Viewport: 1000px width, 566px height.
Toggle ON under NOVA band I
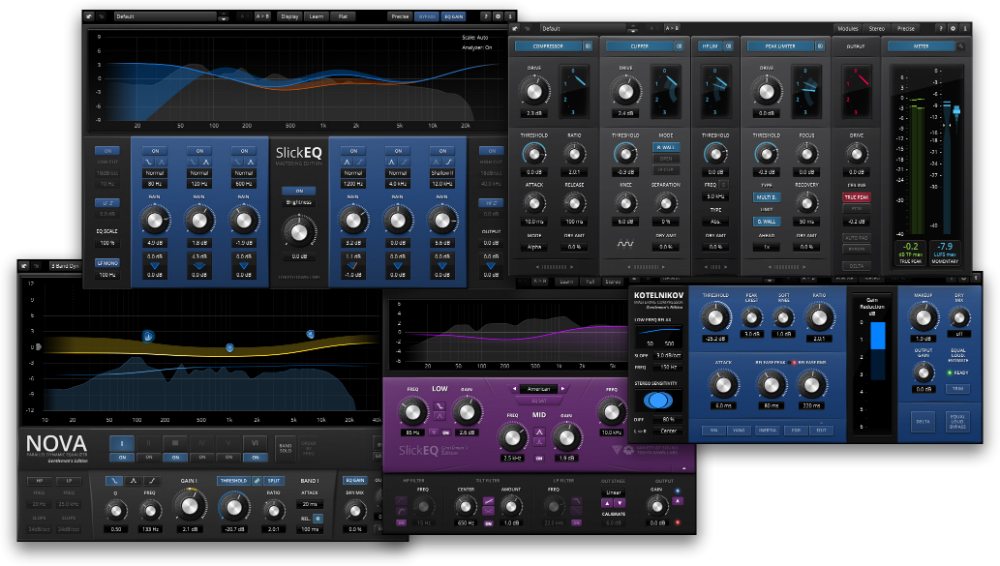click(122, 458)
